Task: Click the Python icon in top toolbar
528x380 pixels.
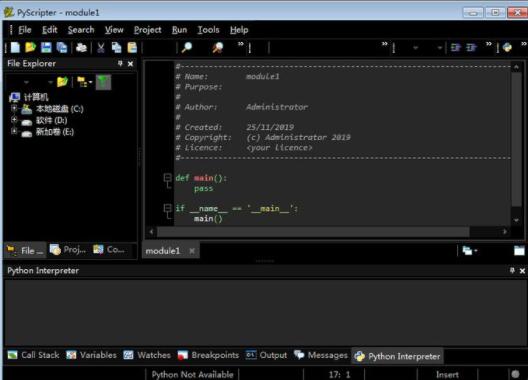Action: (507, 48)
